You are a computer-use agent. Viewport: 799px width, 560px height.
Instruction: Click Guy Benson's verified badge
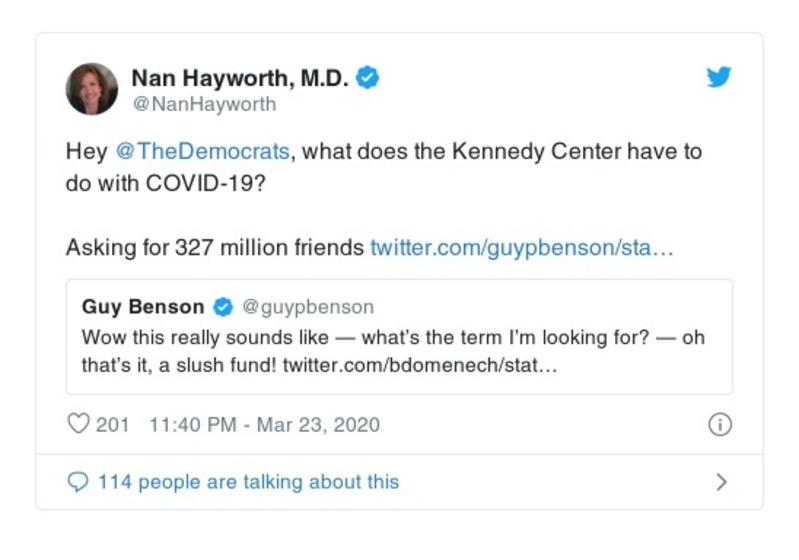pyautogui.click(x=224, y=307)
